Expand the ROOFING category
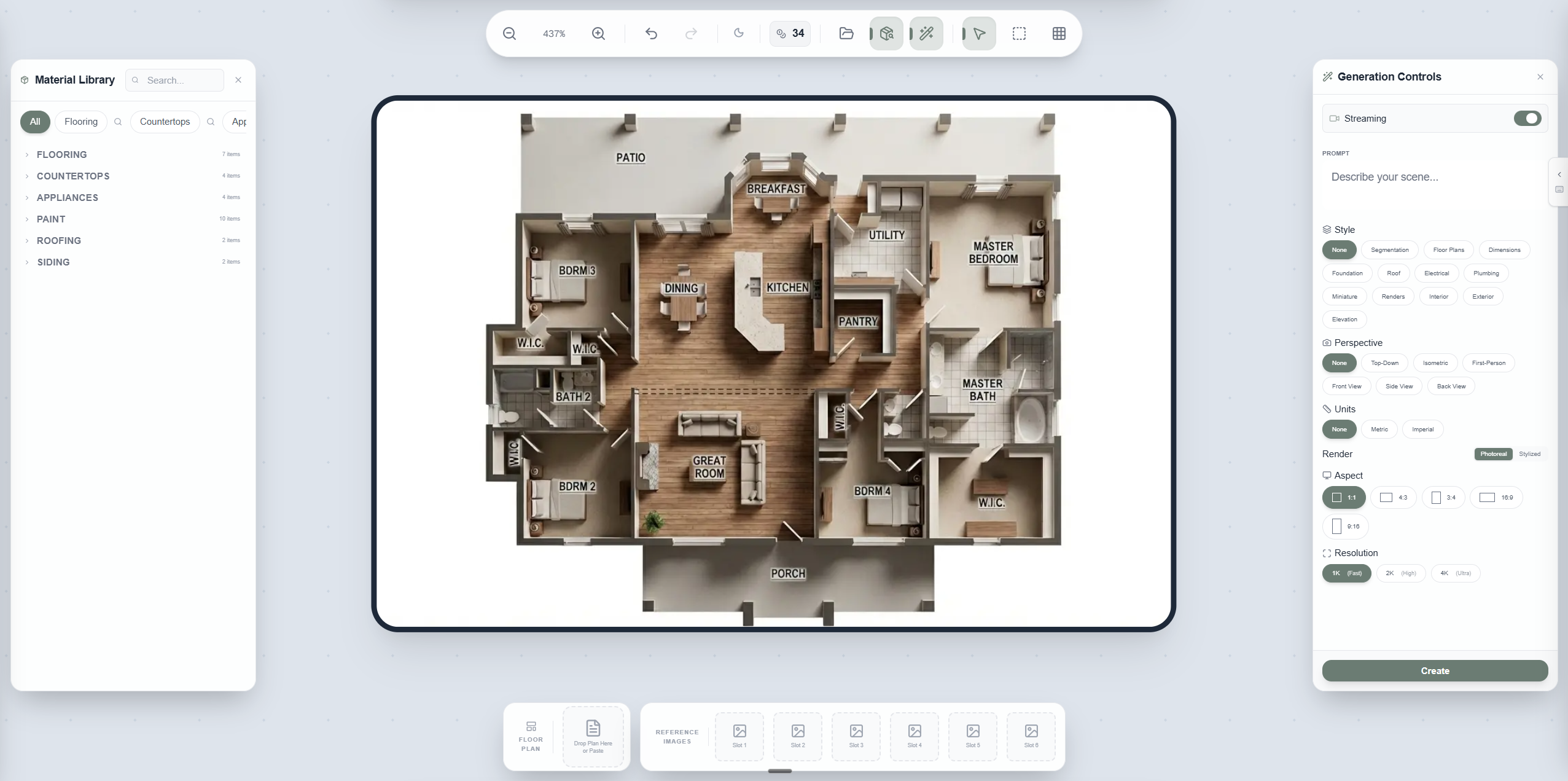The height and width of the screenshot is (781, 1568). tap(59, 241)
